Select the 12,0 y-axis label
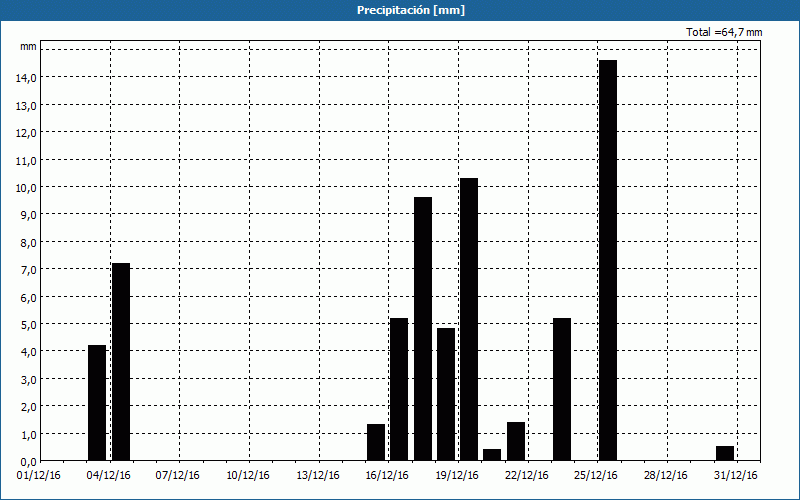Image resolution: width=800 pixels, height=500 pixels. click(26, 133)
